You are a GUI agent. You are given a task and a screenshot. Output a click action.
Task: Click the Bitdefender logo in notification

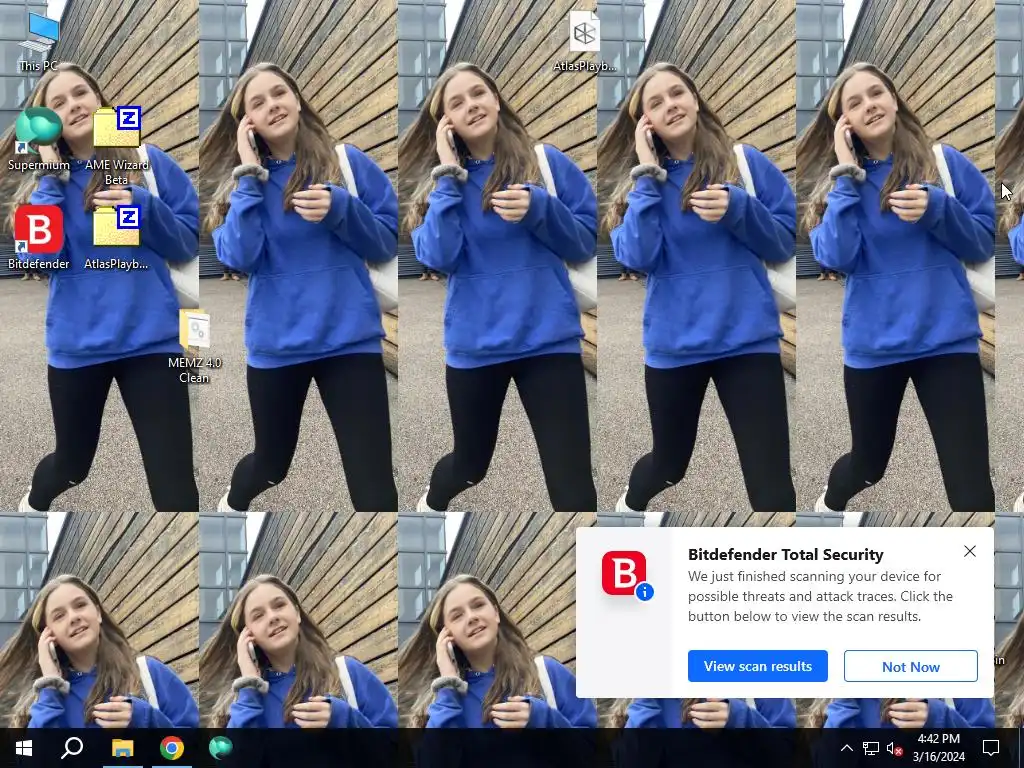tap(625, 574)
